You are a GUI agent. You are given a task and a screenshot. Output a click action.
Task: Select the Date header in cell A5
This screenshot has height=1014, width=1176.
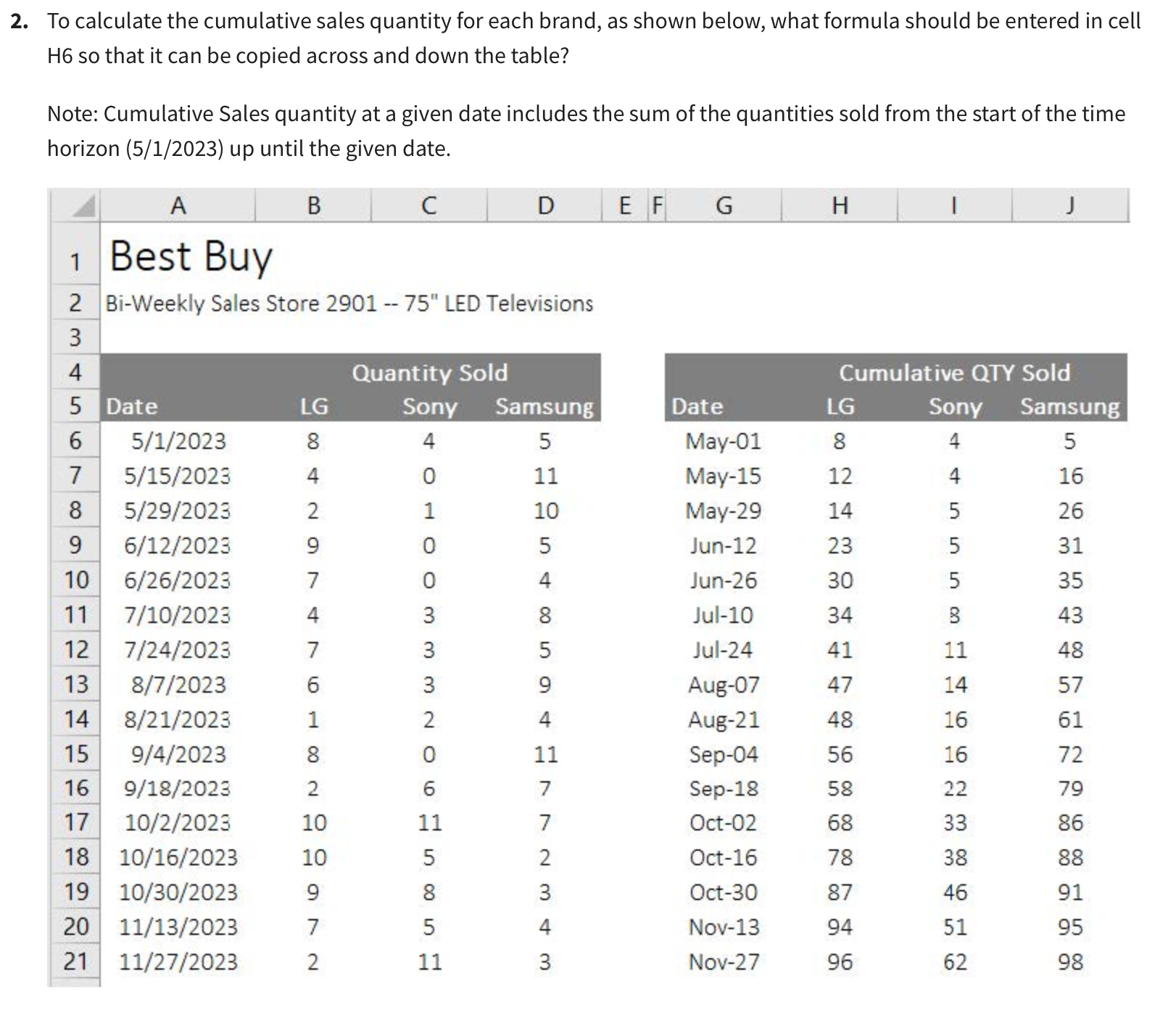(131, 406)
